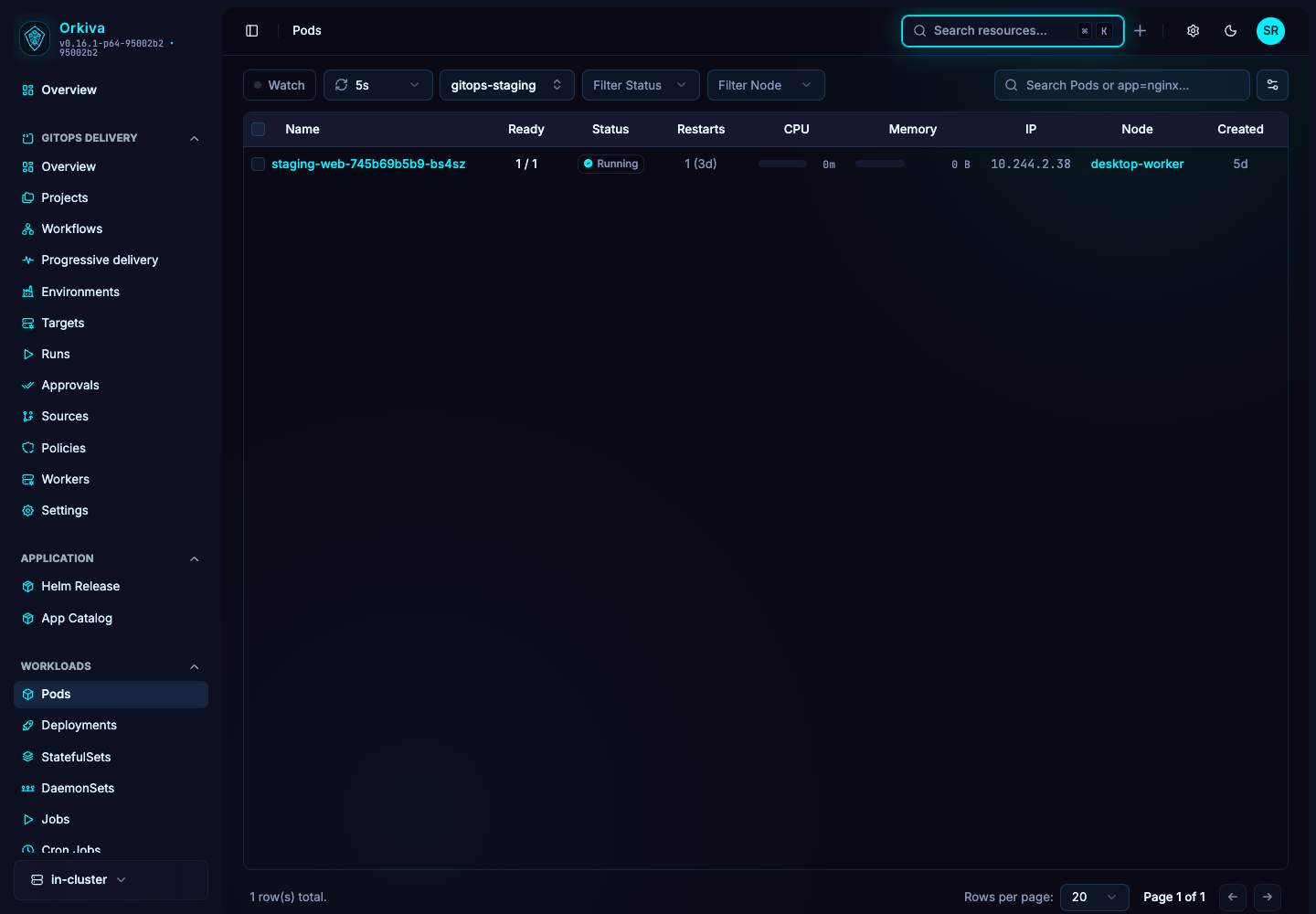Open rows per page dropdown
Screen dimensions: 1316x914
pos(1095,897)
